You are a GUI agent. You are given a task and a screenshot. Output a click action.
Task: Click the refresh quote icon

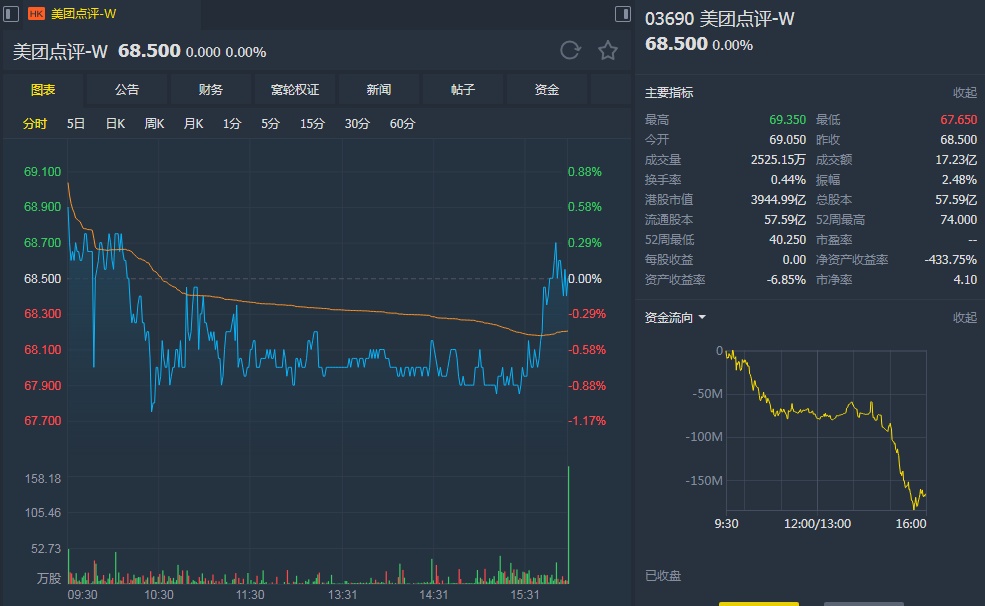pos(570,50)
